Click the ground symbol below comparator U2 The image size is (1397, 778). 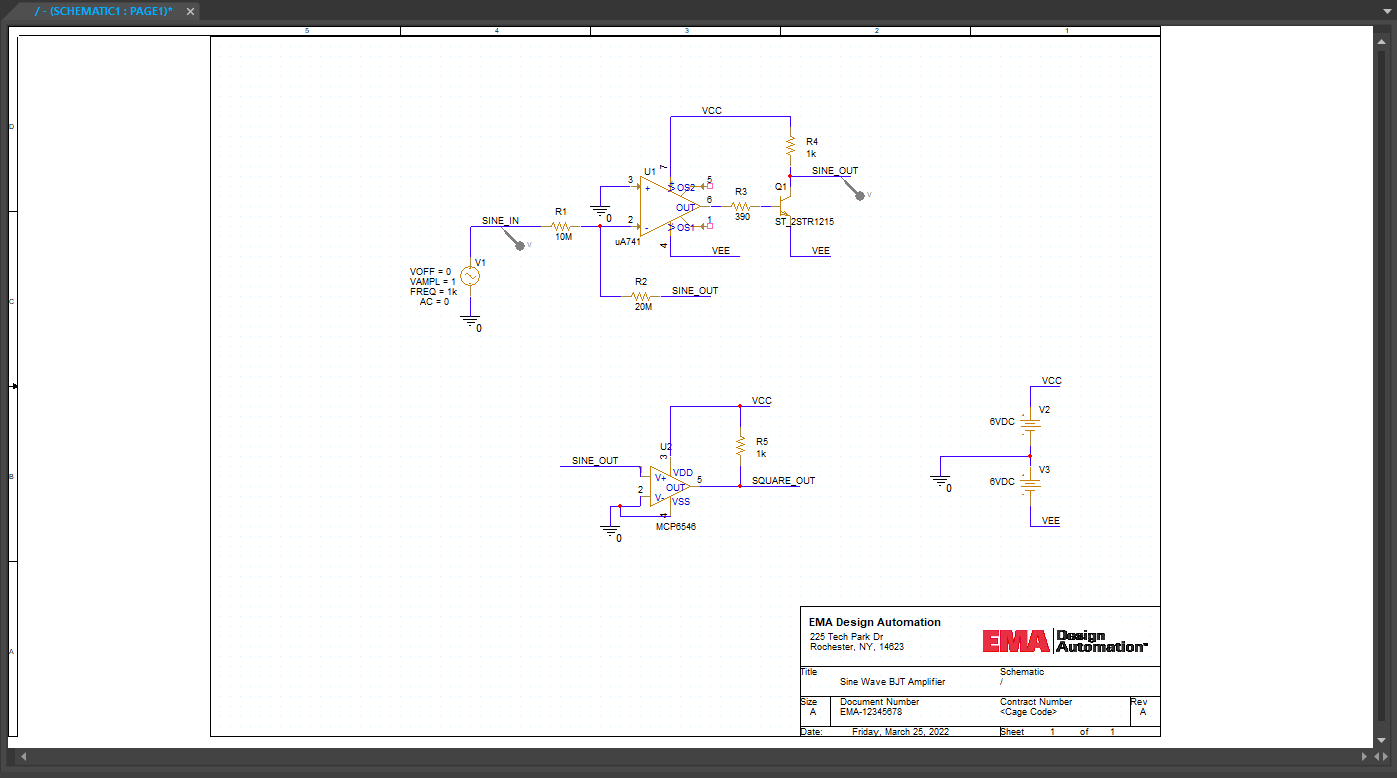click(x=610, y=531)
